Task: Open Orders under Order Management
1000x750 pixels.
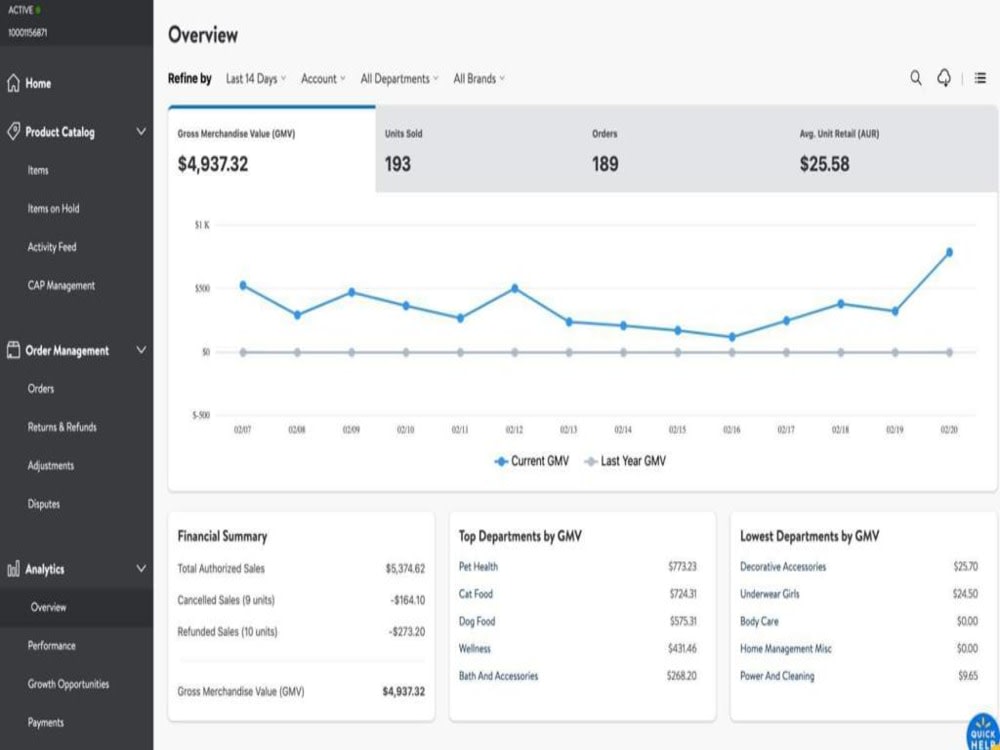Action: [x=41, y=388]
